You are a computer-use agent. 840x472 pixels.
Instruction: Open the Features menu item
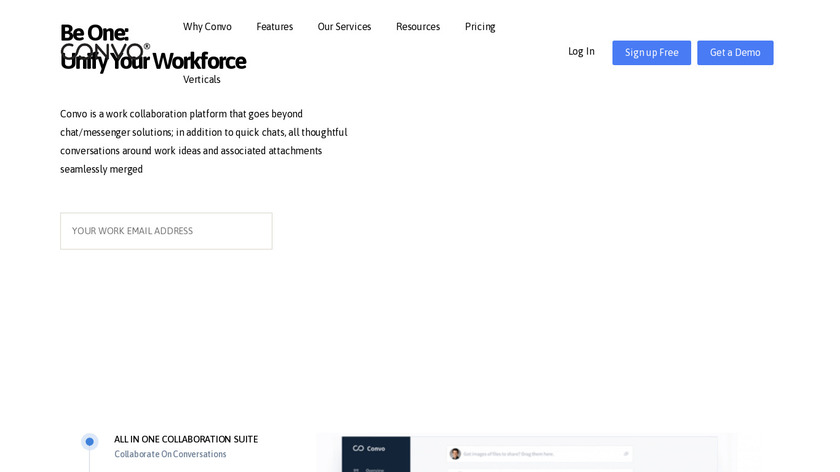point(274,27)
